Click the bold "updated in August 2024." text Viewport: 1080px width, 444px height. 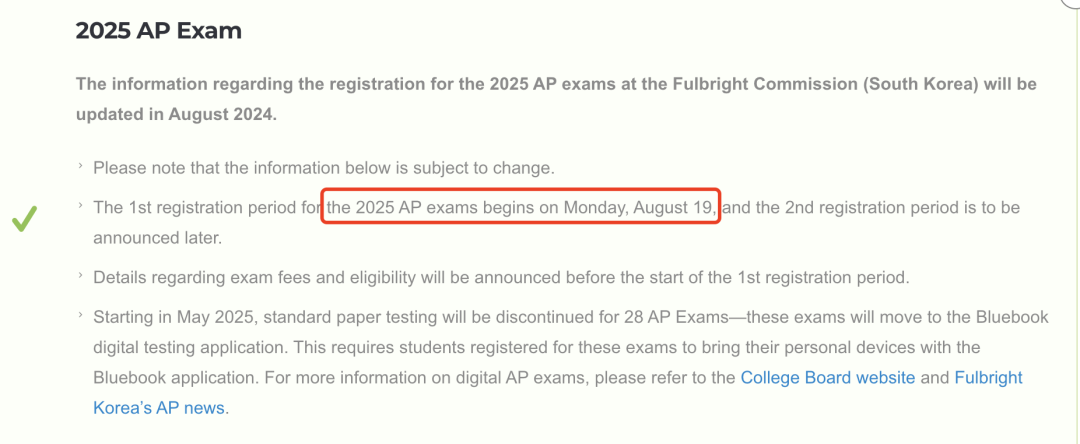(x=176, y=115)
